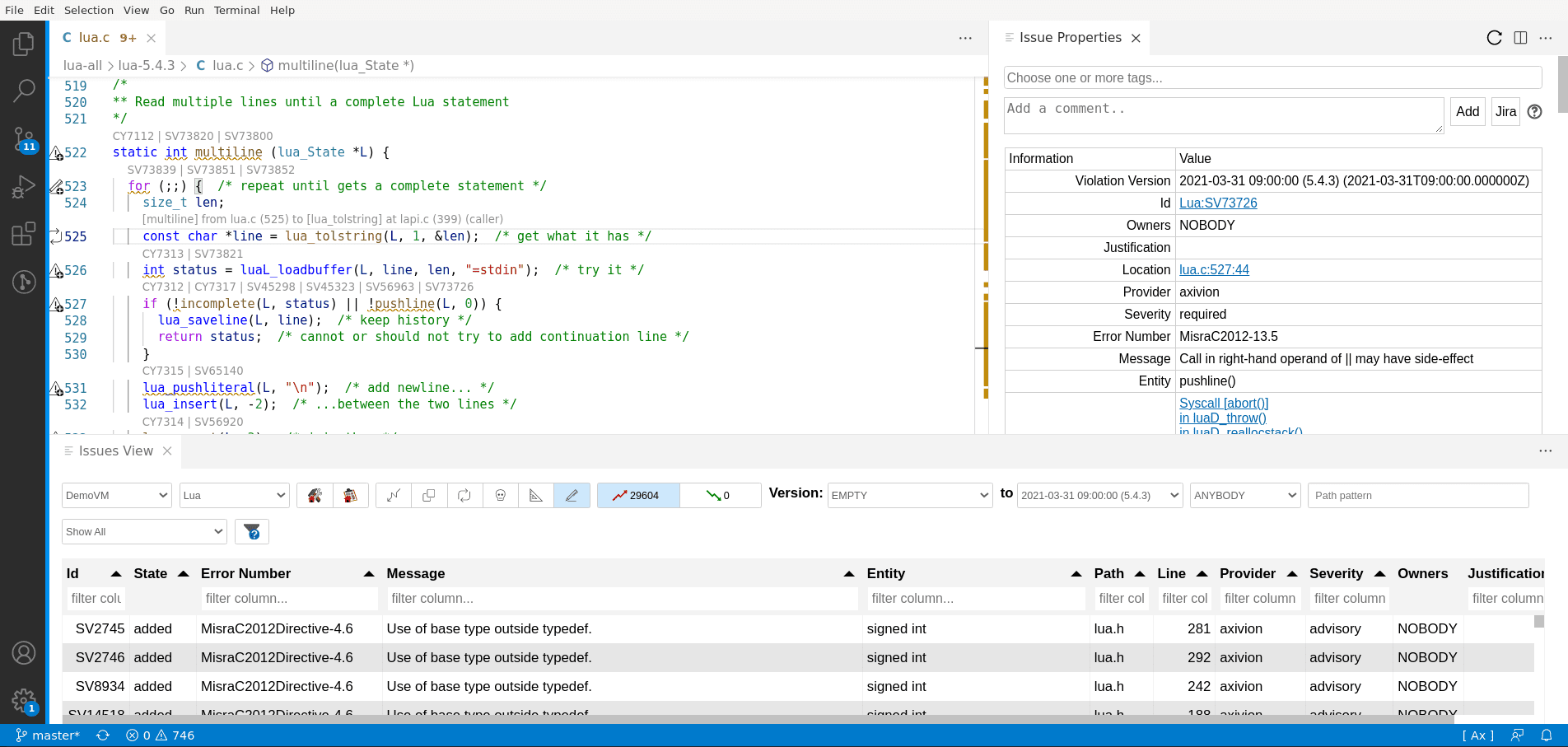Image resolution: width=1568 pixels, height=747 pixels.
Task: Click the filter help funnel icon
Action: pyautogui.click(x=252, y=532)
